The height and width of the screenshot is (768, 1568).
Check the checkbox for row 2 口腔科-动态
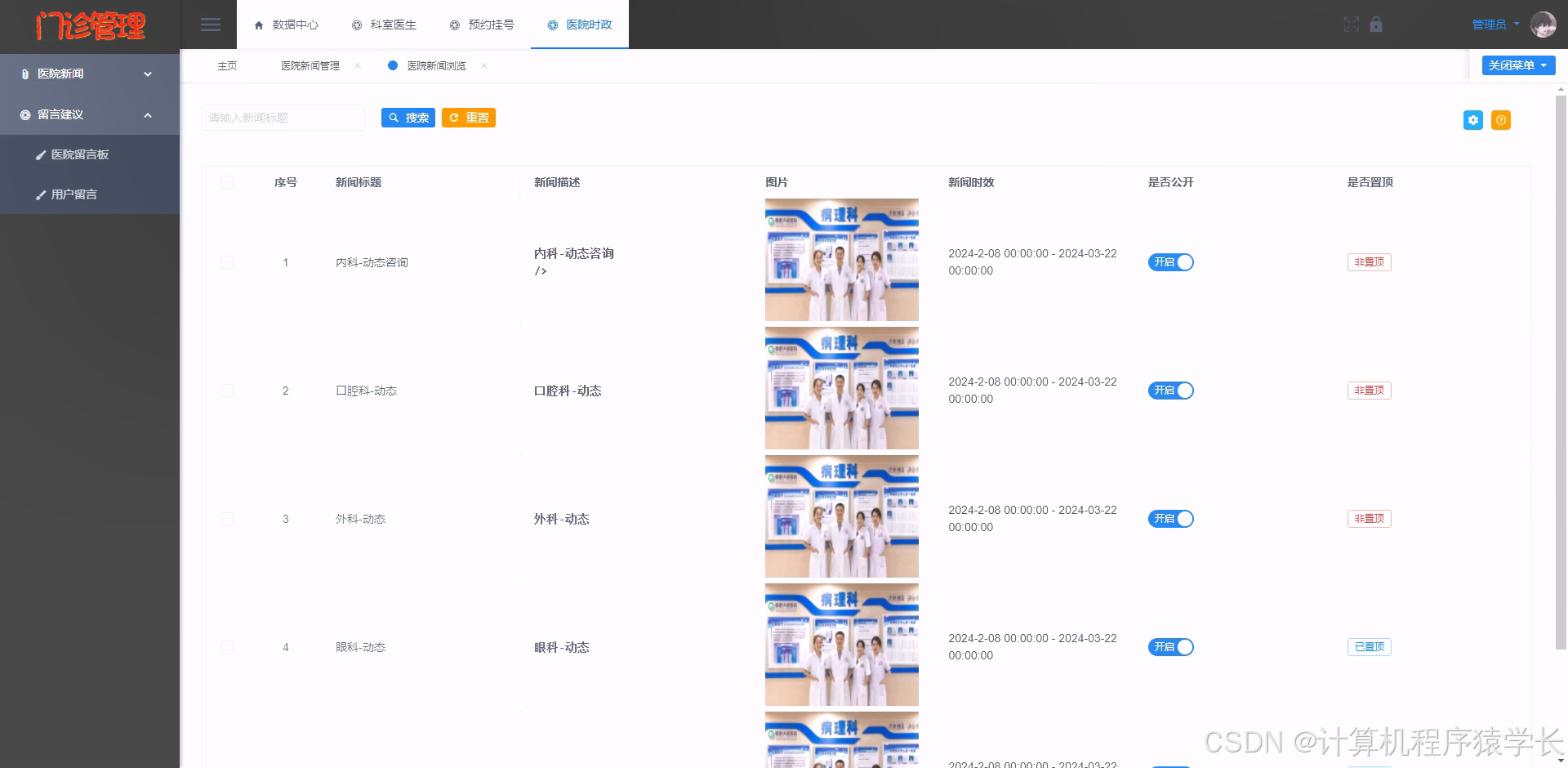pyautogui.click(x=227, y=391)
